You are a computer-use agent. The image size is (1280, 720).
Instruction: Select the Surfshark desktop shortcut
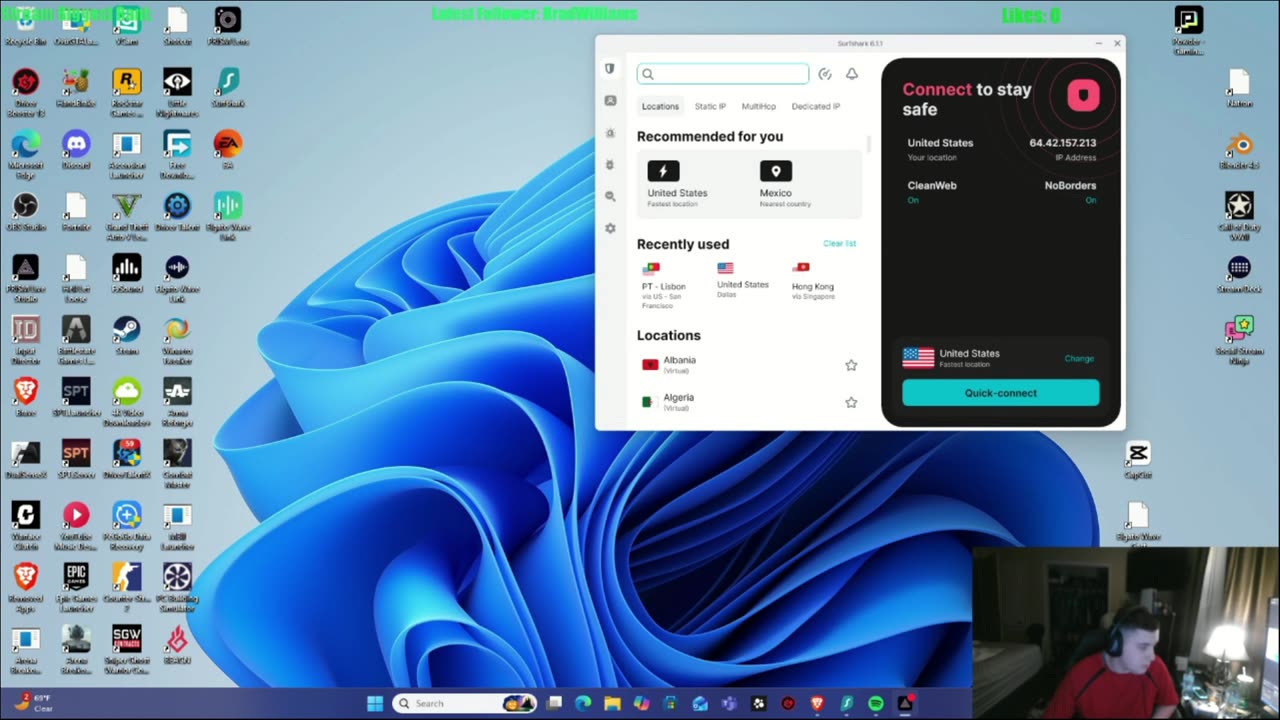tap(227, 86)
